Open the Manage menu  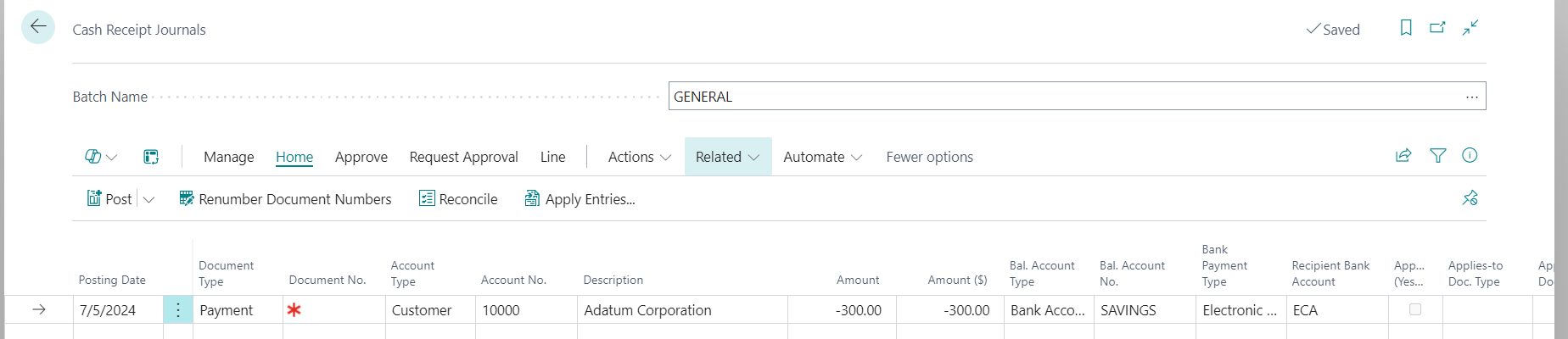click(x=228, y=157)
